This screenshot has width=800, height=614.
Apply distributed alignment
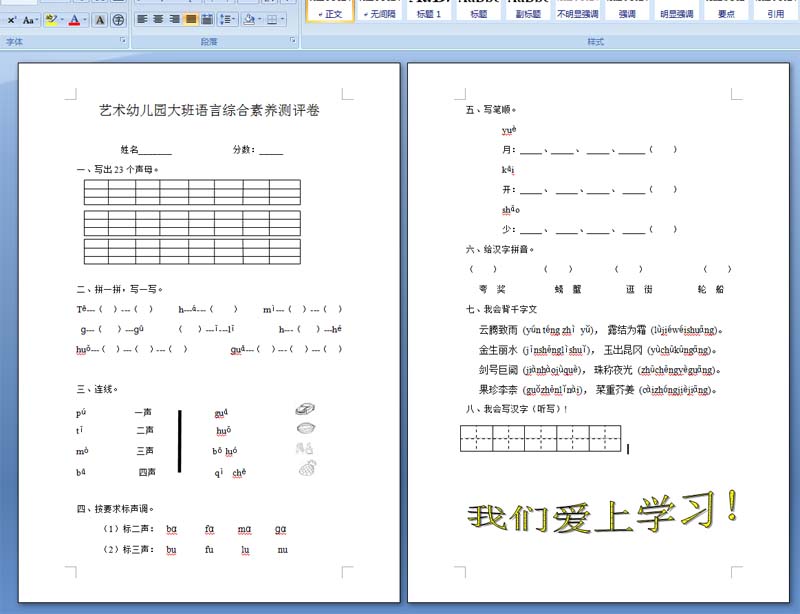pos(207,19)
